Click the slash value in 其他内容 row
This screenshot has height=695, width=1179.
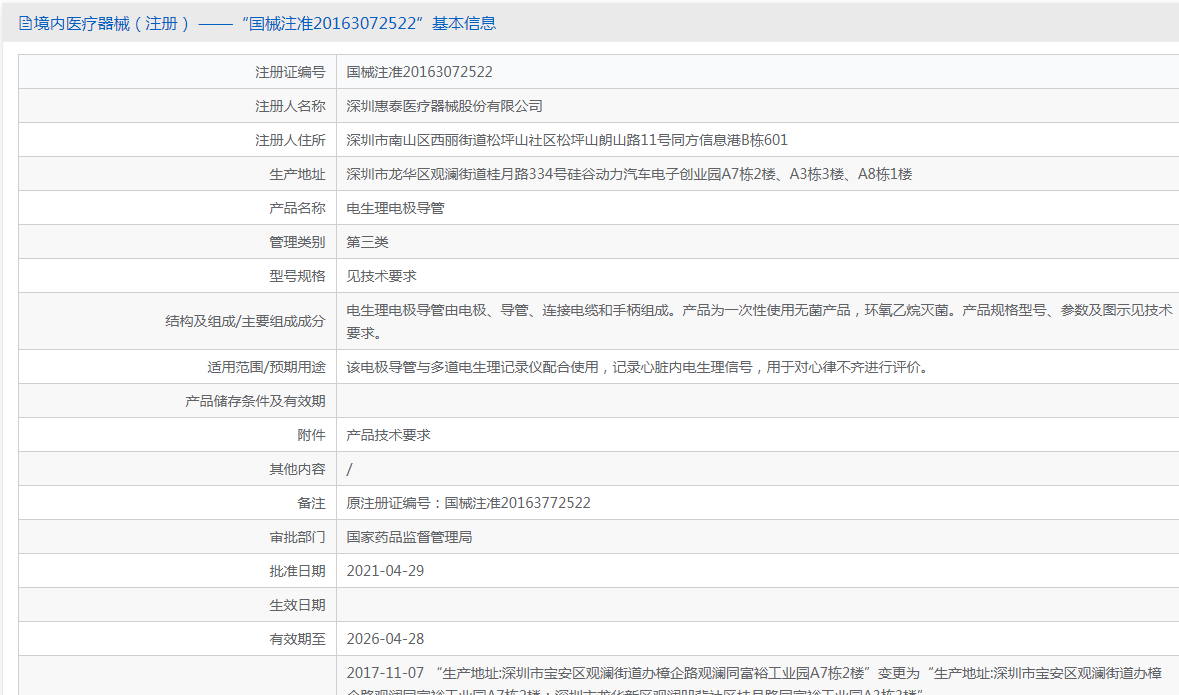[x=349, y=469]
